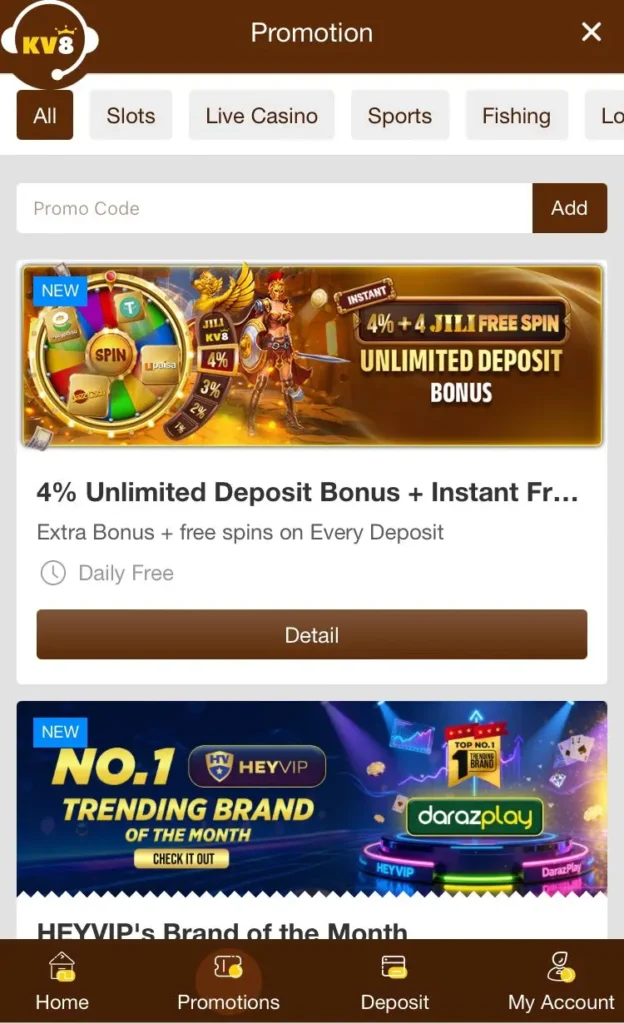Tap the Promotions ticket icon

pos(228,967)
